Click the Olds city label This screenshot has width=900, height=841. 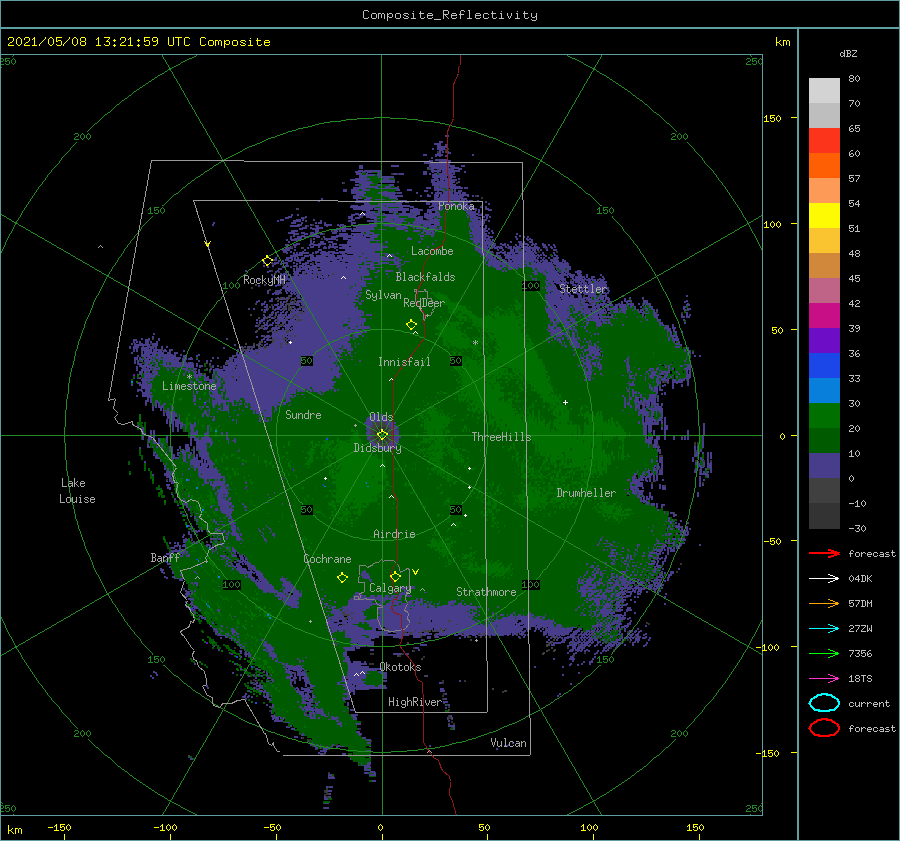coord(381,417)
